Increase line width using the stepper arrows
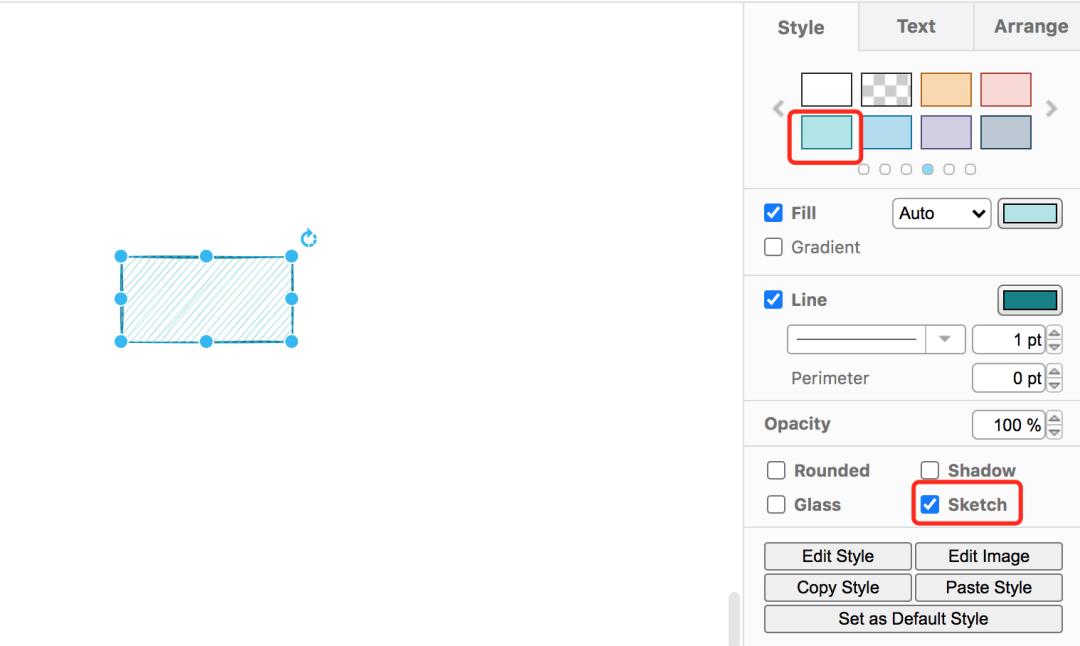 (x=1054, y=334)
